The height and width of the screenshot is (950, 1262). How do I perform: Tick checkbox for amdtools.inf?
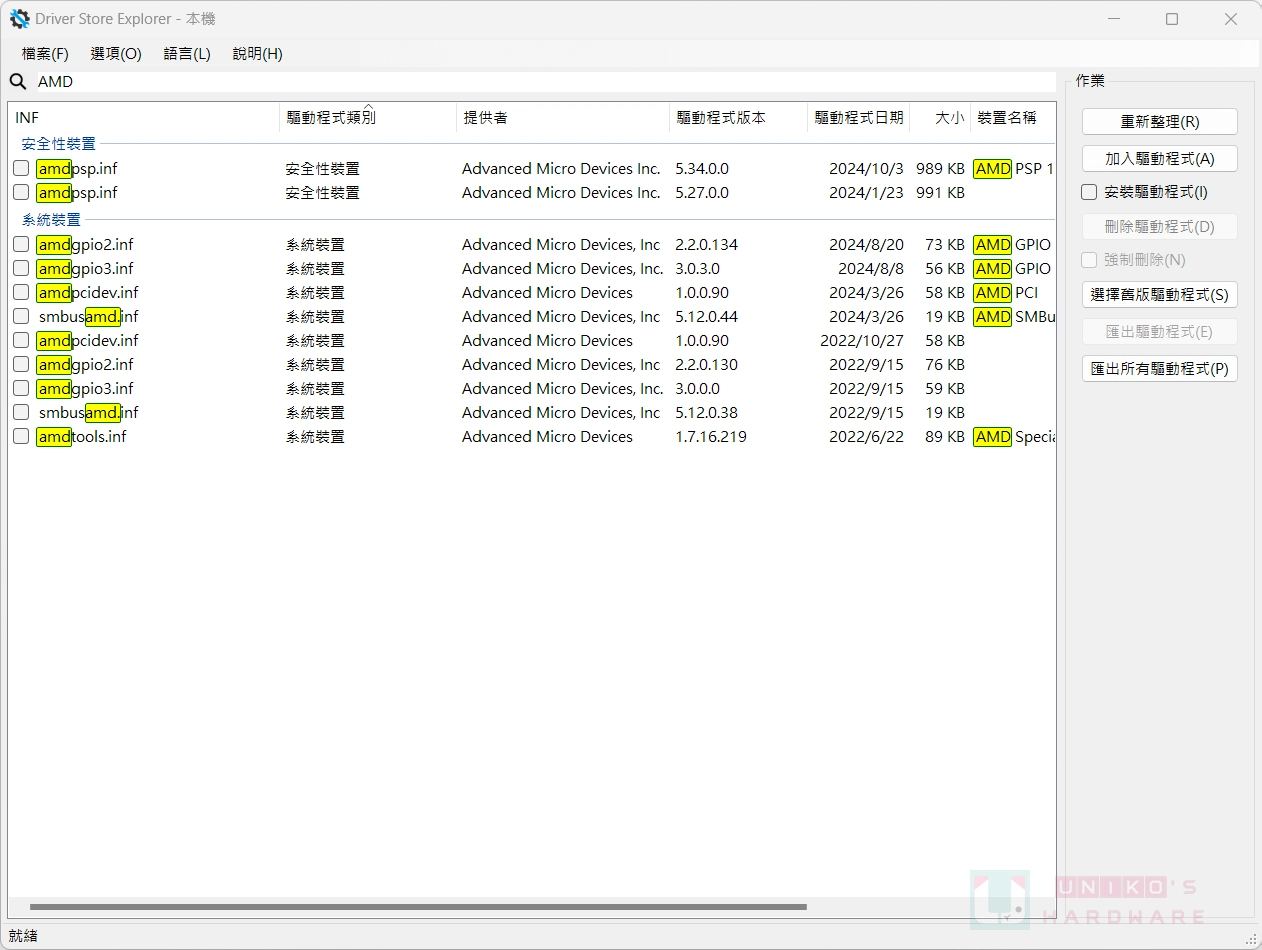coord(21,437)
